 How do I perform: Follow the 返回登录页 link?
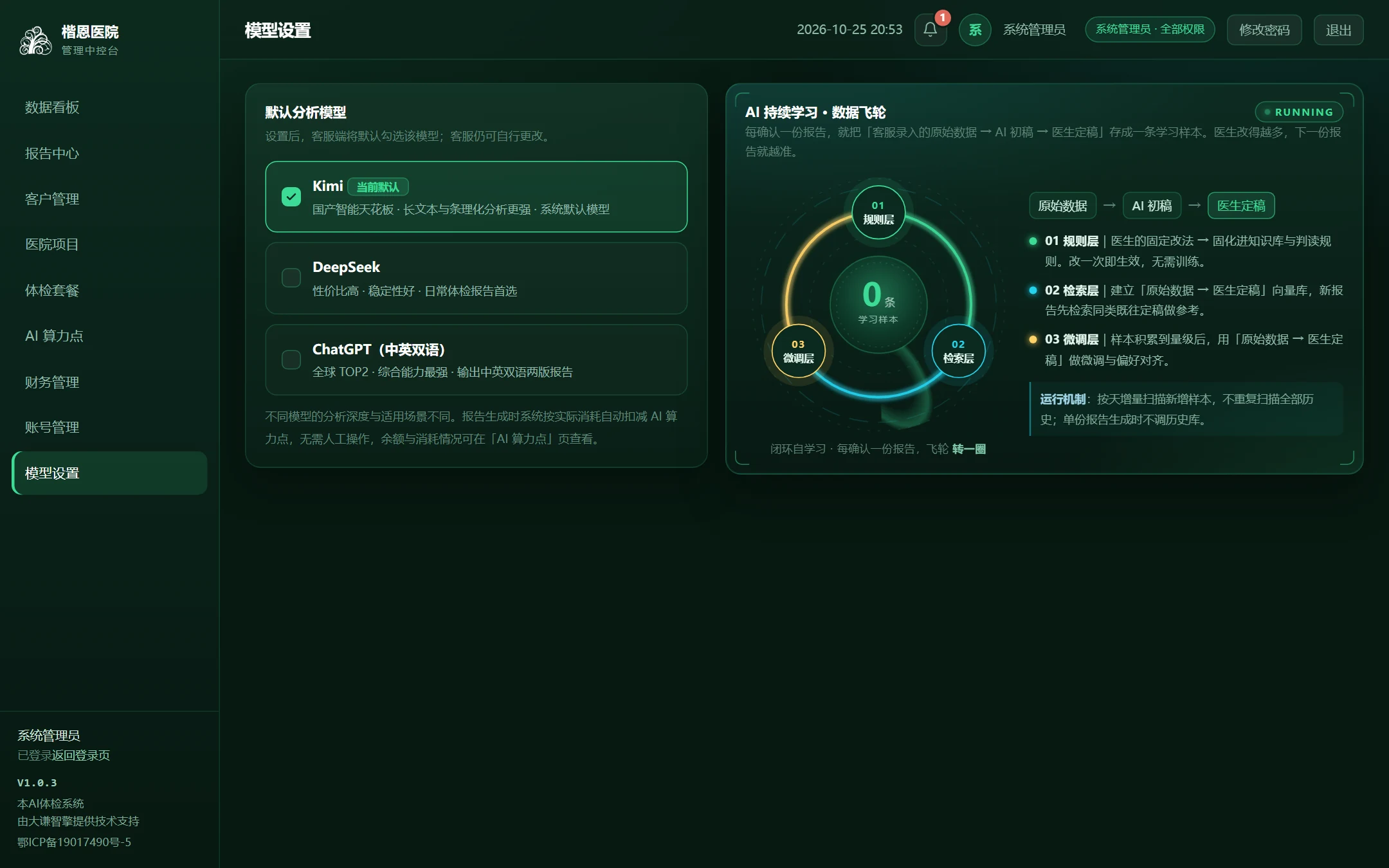pyautogui.click(x=81, y=755)
